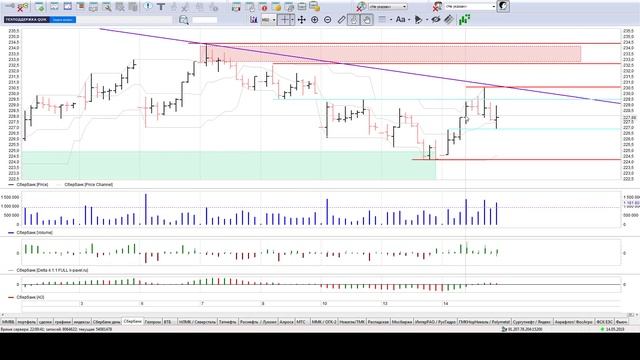Click the blue exclamation info icon
The image size is (640, 360).
[148, 6]
